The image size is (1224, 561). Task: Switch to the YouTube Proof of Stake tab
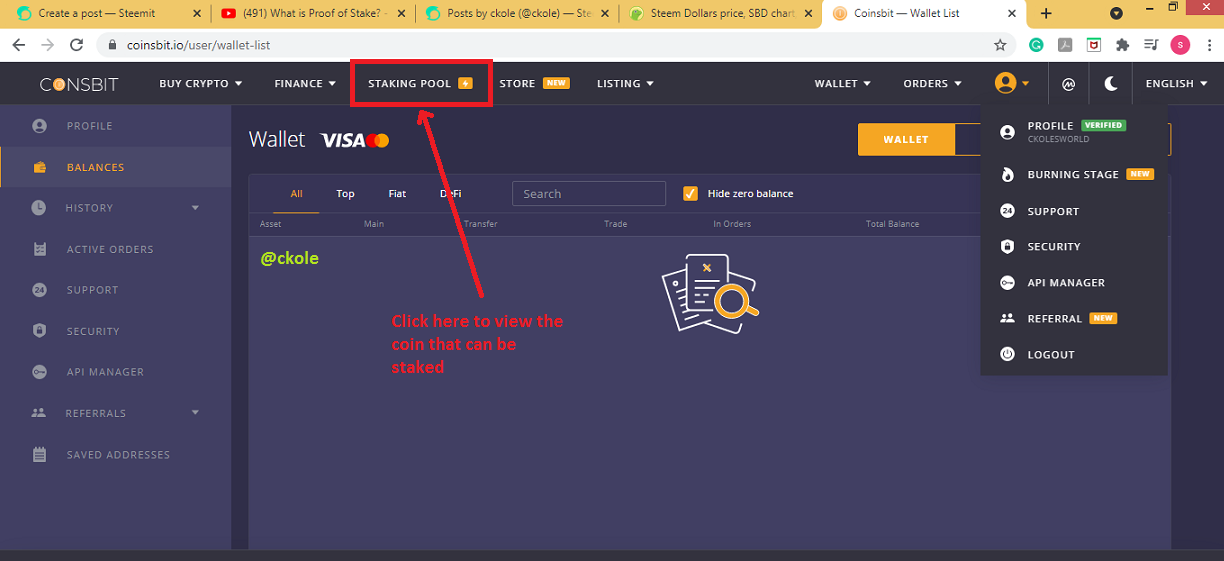pos(311,14)
